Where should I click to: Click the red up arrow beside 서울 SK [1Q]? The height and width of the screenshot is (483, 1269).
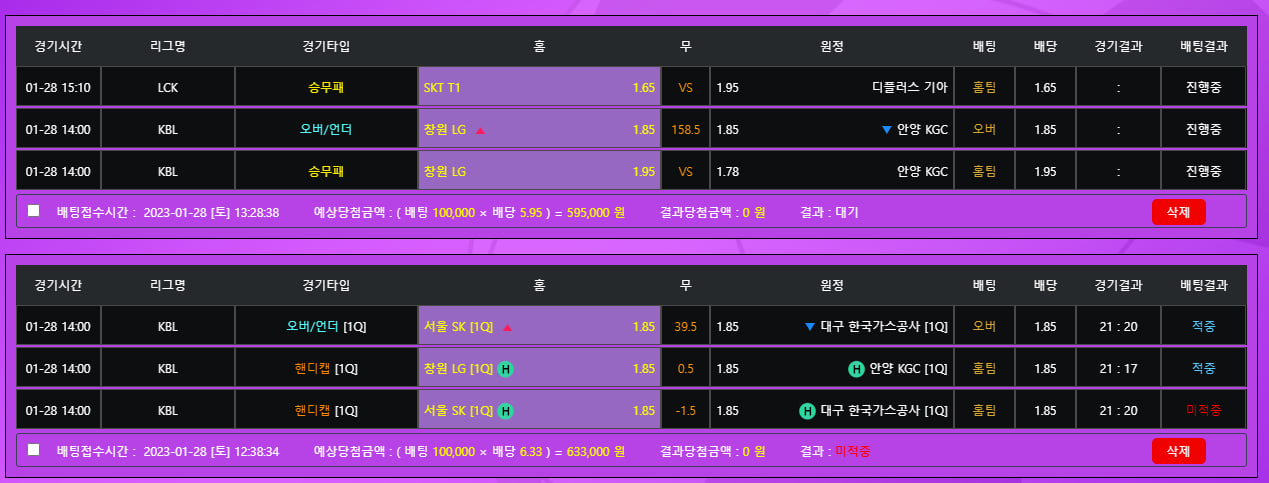point(507,327)
